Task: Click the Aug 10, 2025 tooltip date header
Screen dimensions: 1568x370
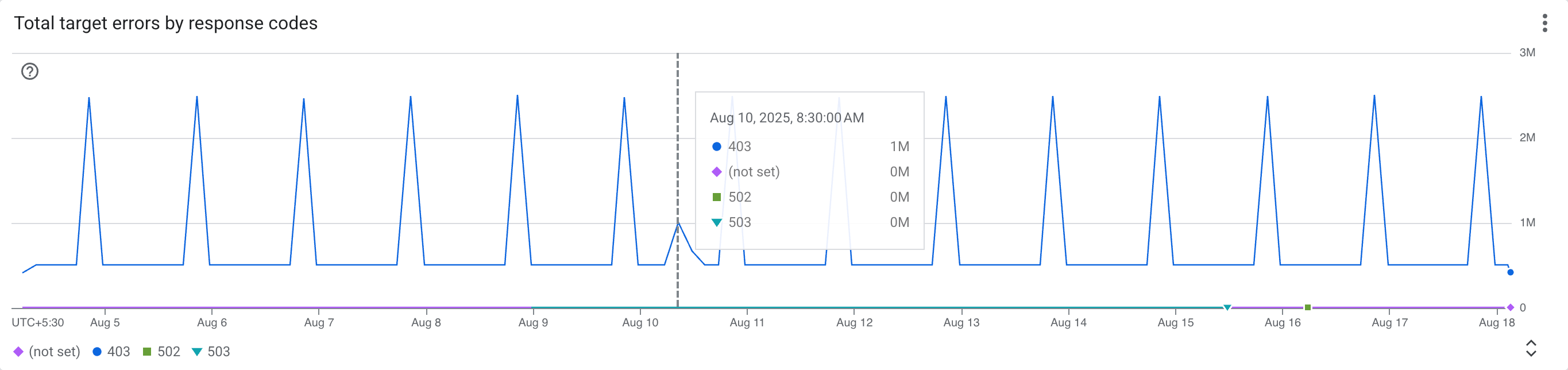Action: click(787, 117)
